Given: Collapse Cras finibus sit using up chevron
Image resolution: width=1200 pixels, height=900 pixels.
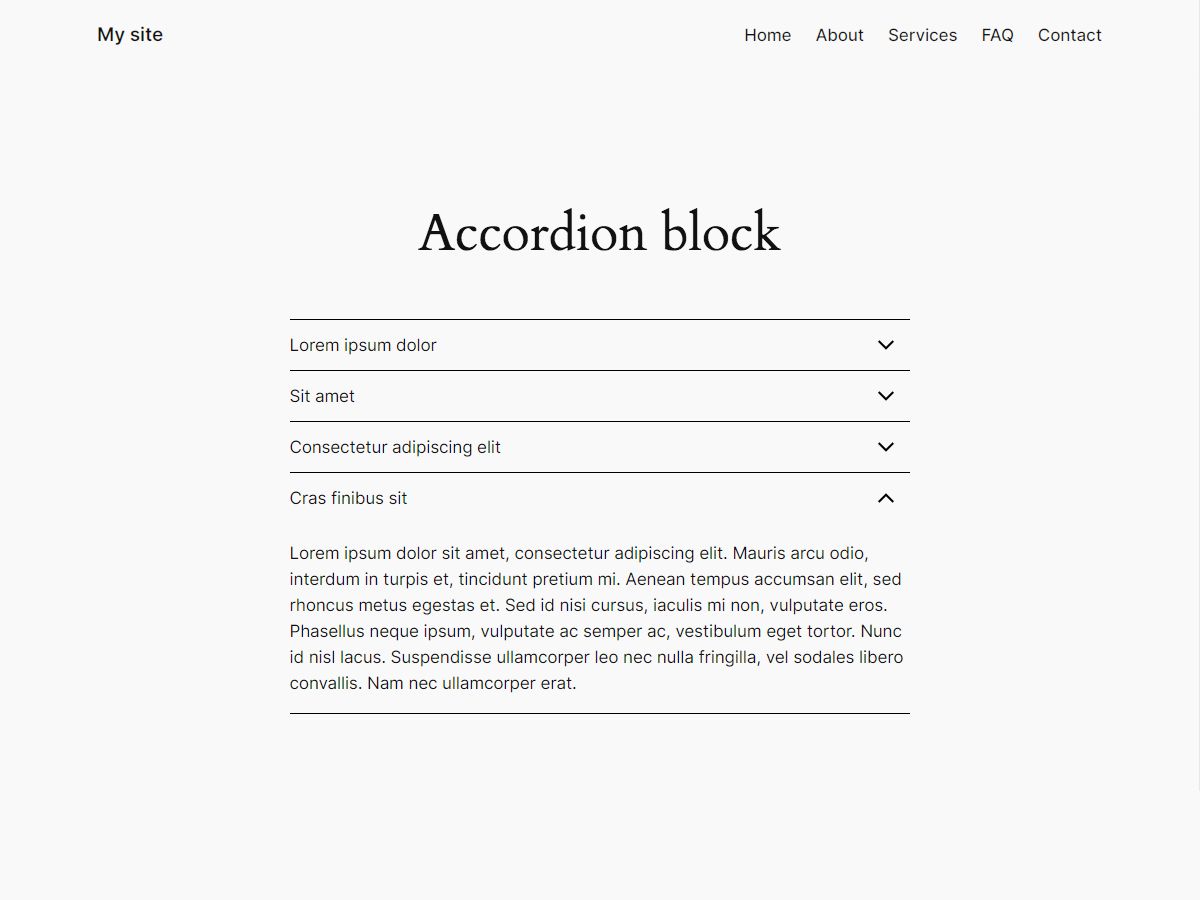Looking at the screenshot, I should (x=885, y=498).
